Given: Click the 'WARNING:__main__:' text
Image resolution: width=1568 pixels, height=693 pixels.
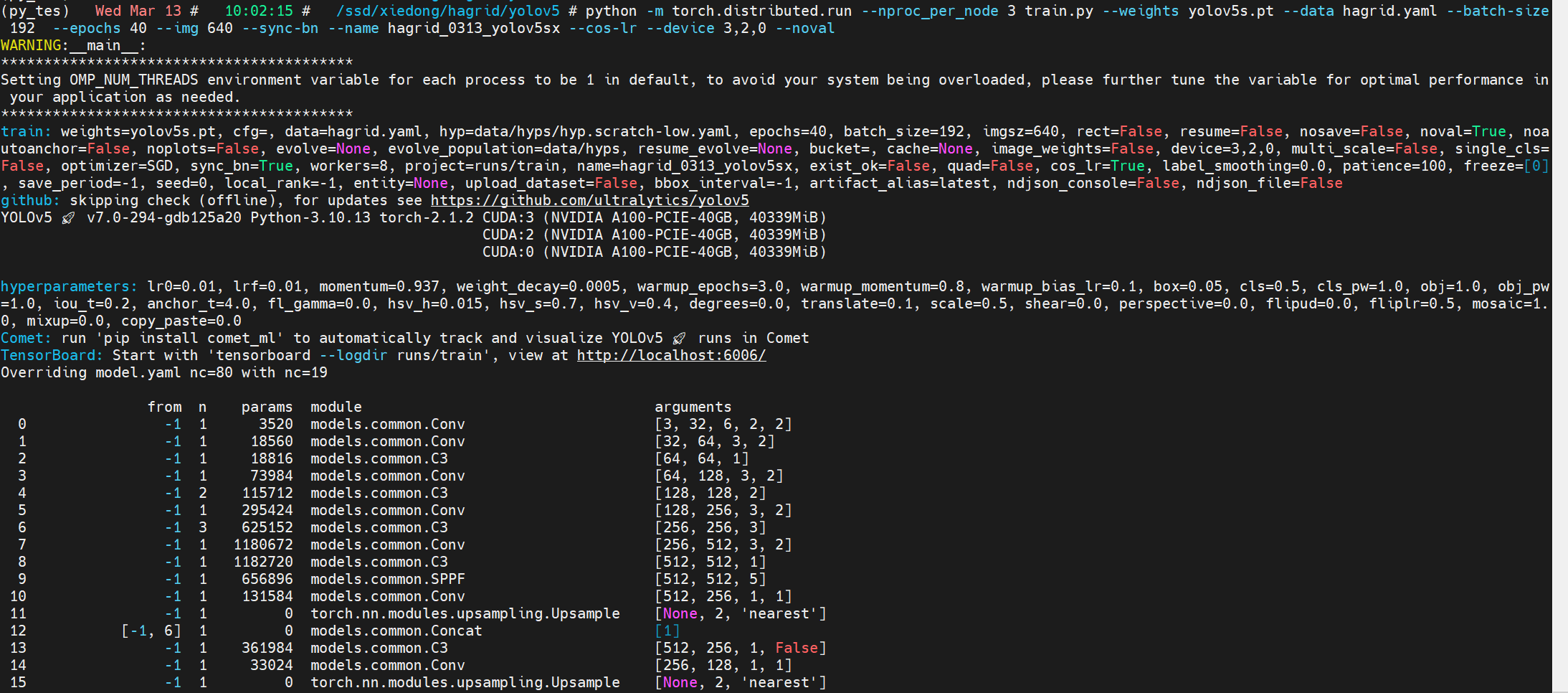Looking at the screenshot, I should click(73, 45).
